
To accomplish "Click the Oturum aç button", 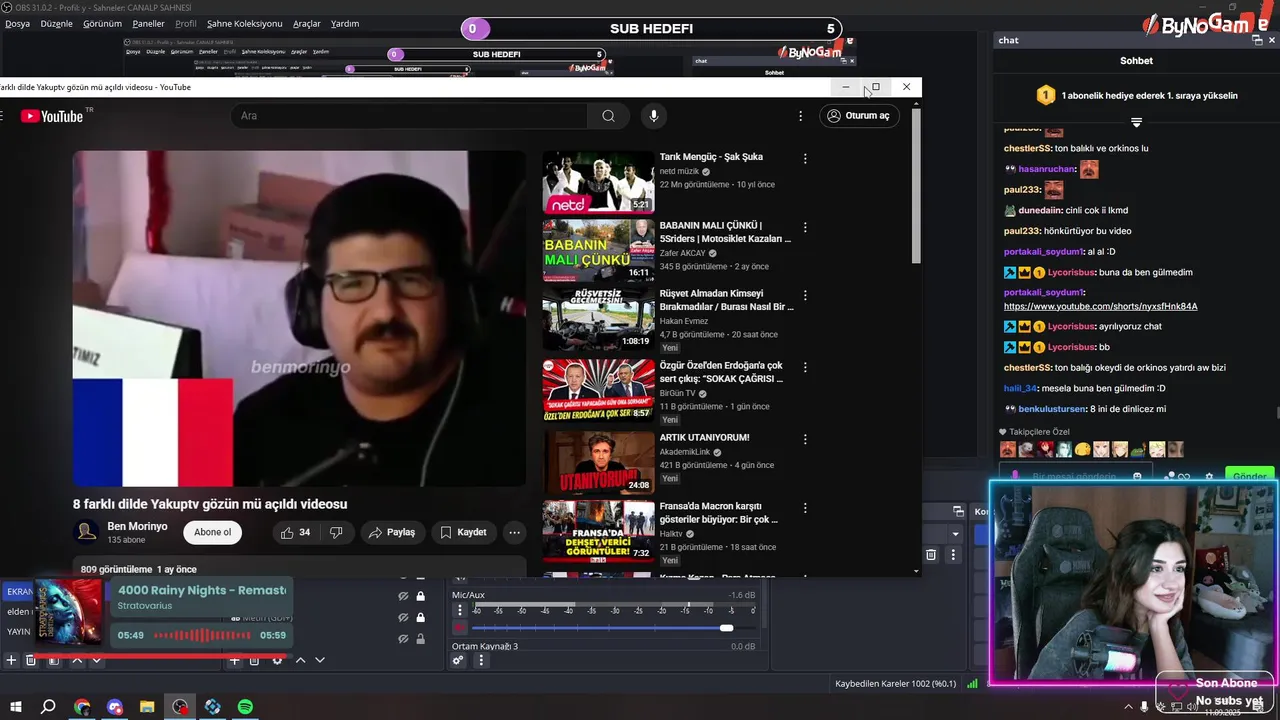I will (858, 116).
